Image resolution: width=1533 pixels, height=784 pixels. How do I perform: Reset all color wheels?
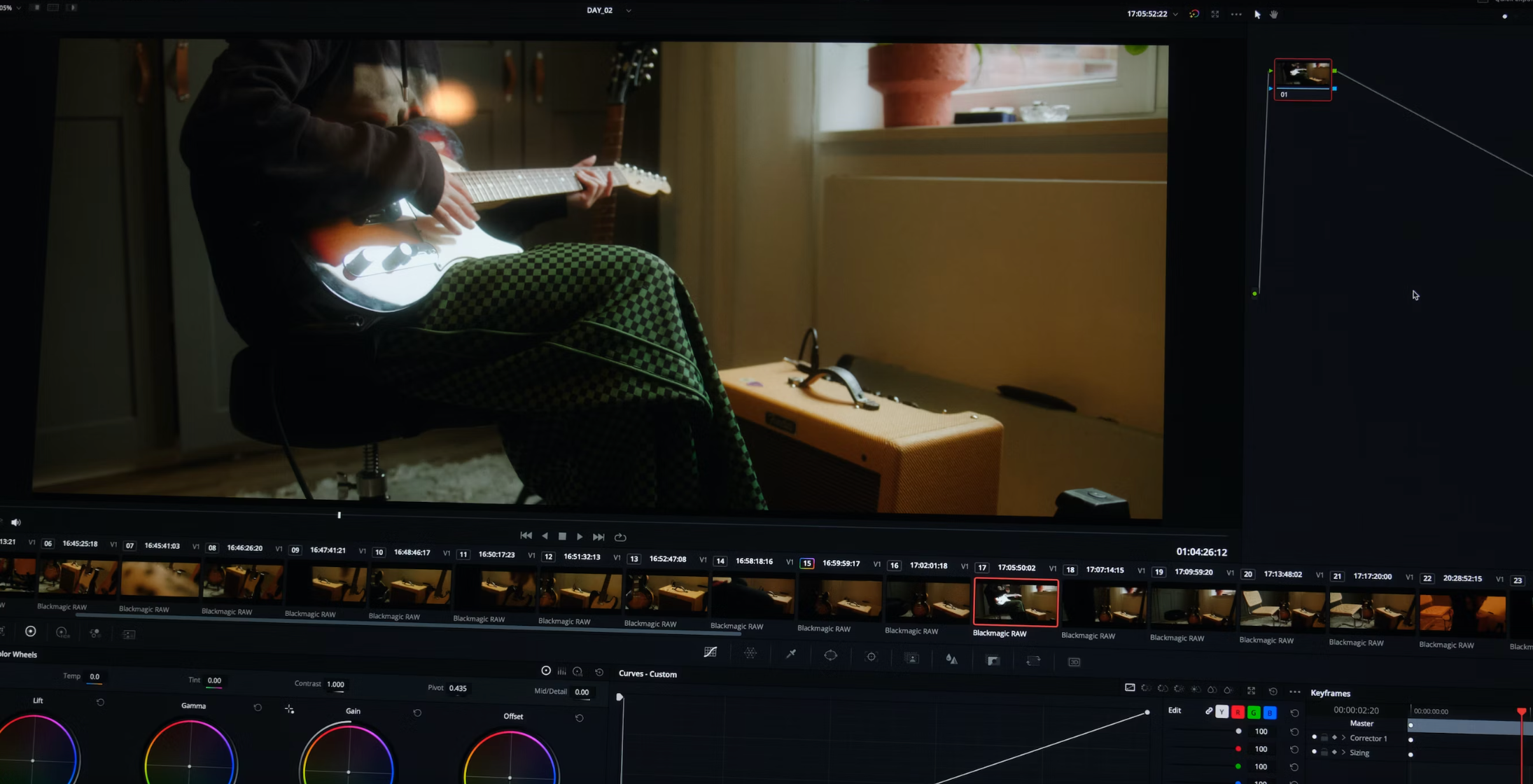pyautogui.click(x=599, y=672)
